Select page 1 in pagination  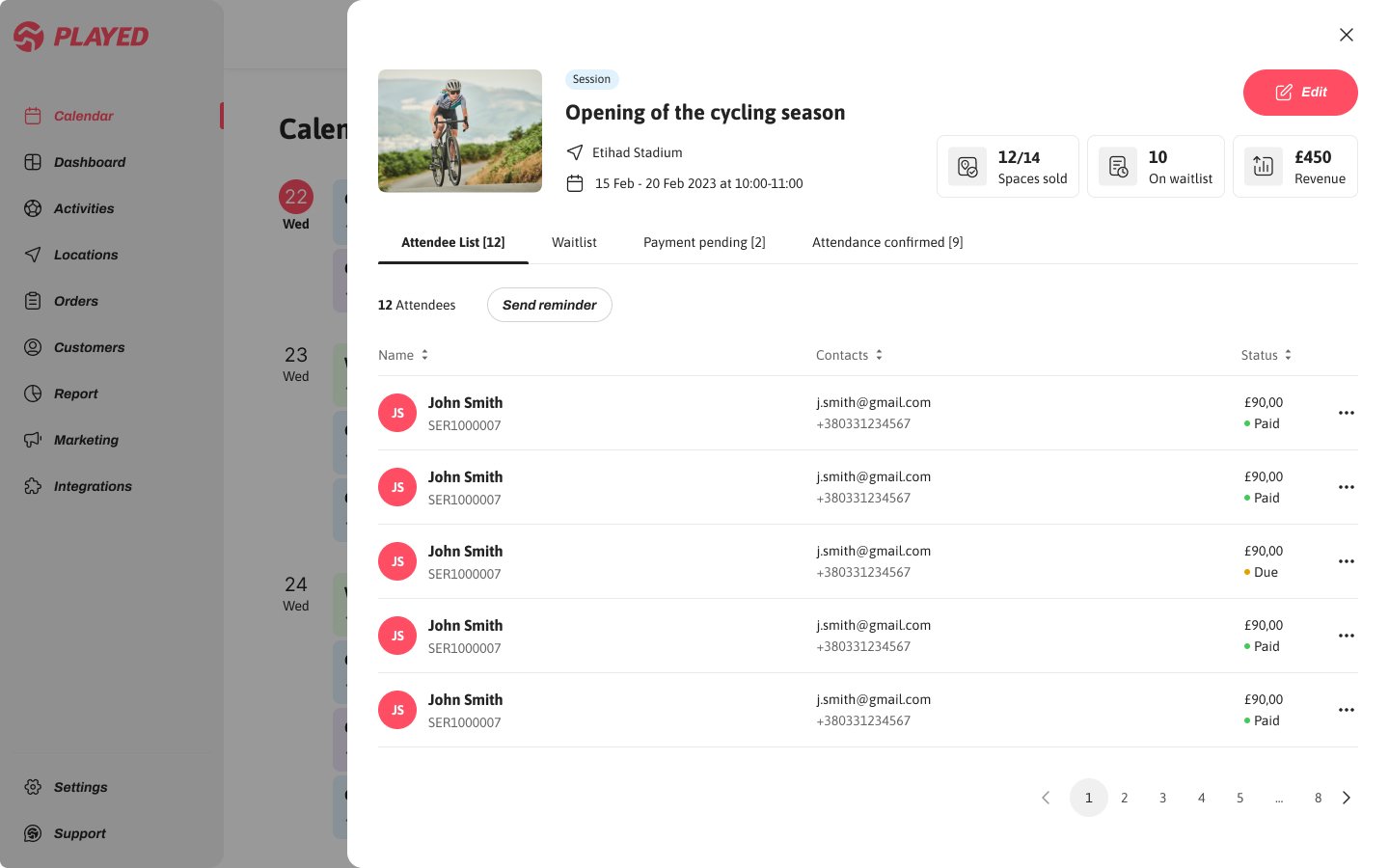(1089, 798)
